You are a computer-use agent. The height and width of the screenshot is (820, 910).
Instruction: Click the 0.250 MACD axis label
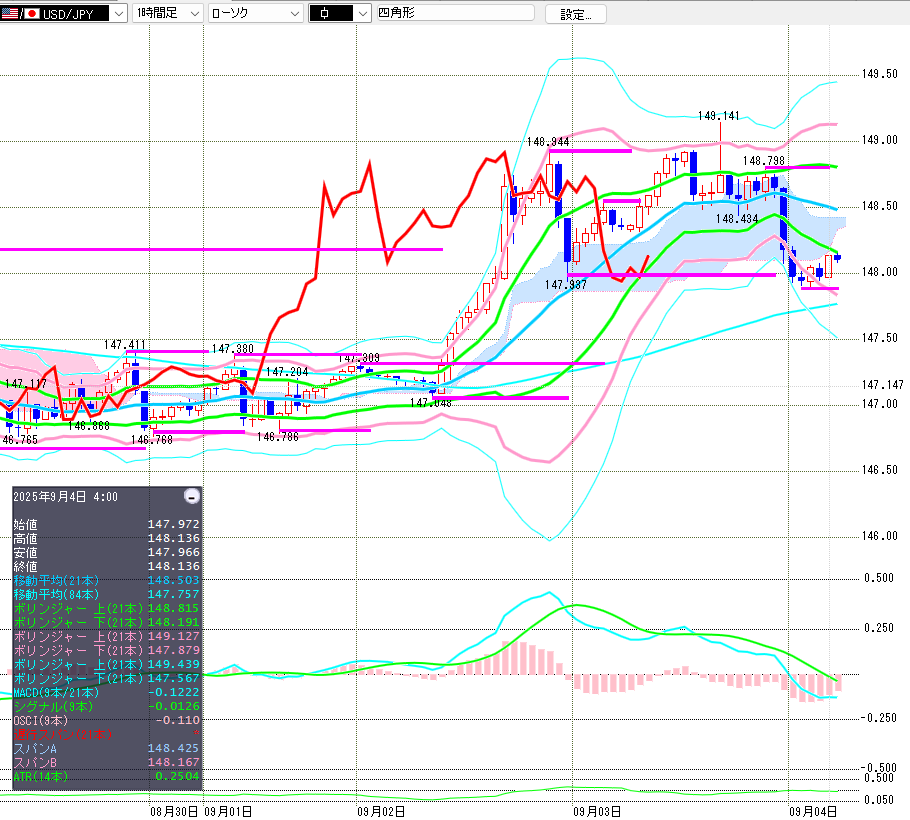pyautogui.click(x=879, y=628)
